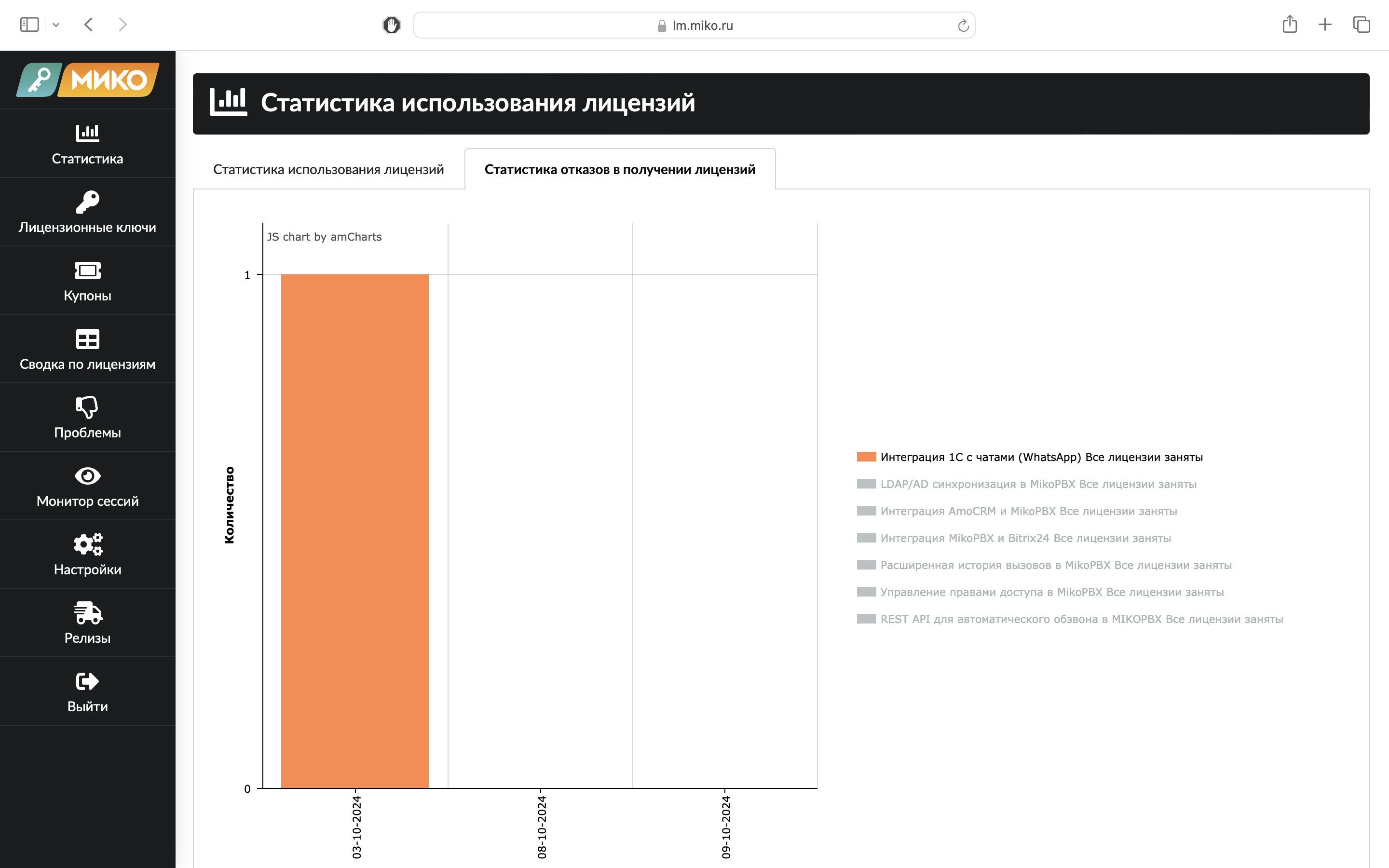Open the sidebar options chevron in Safari

tap(55, 25)
